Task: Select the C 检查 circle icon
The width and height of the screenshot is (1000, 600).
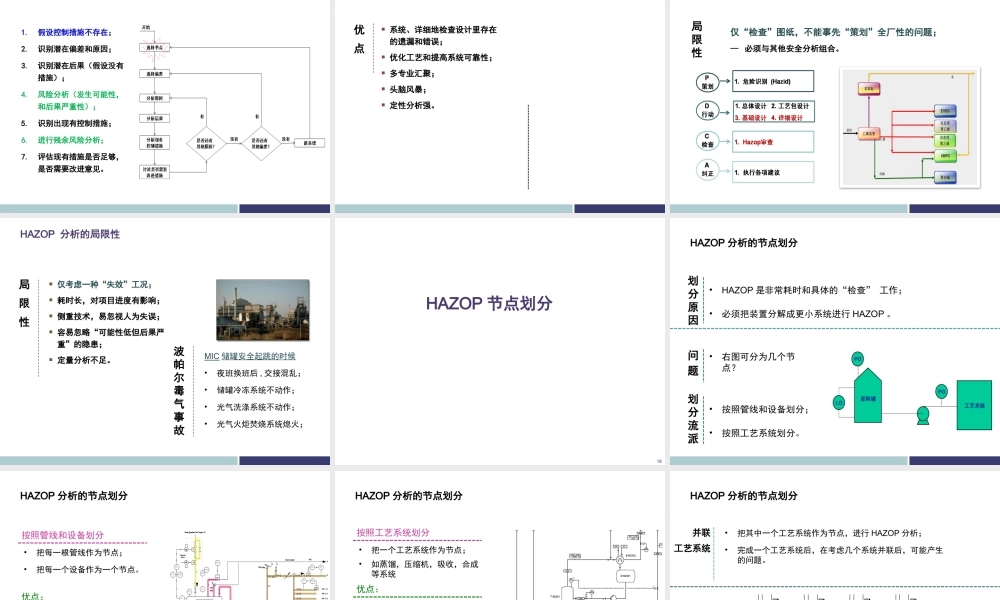Action: (707, 140)
